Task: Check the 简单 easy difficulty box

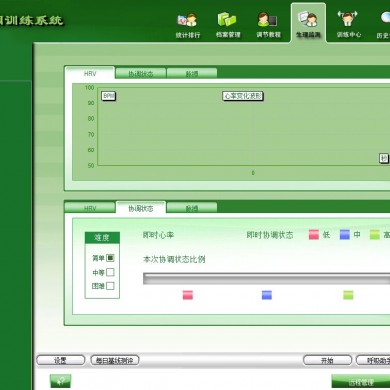Action: click(110, 258)
